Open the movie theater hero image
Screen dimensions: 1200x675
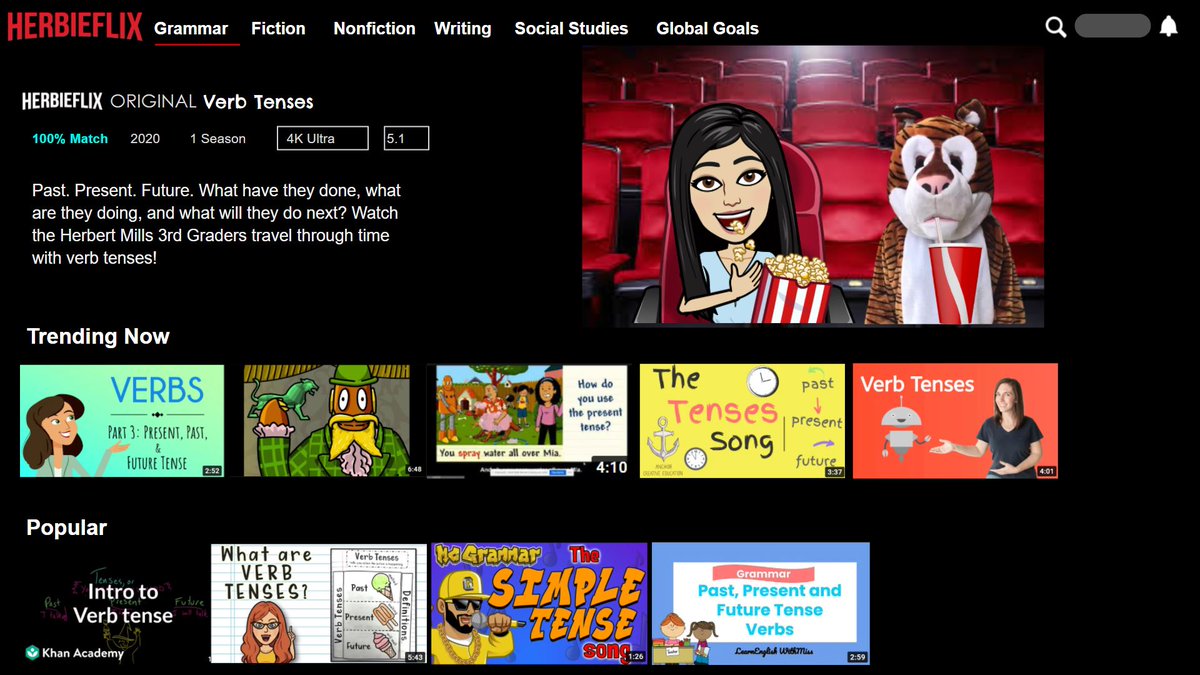(813, 186)
